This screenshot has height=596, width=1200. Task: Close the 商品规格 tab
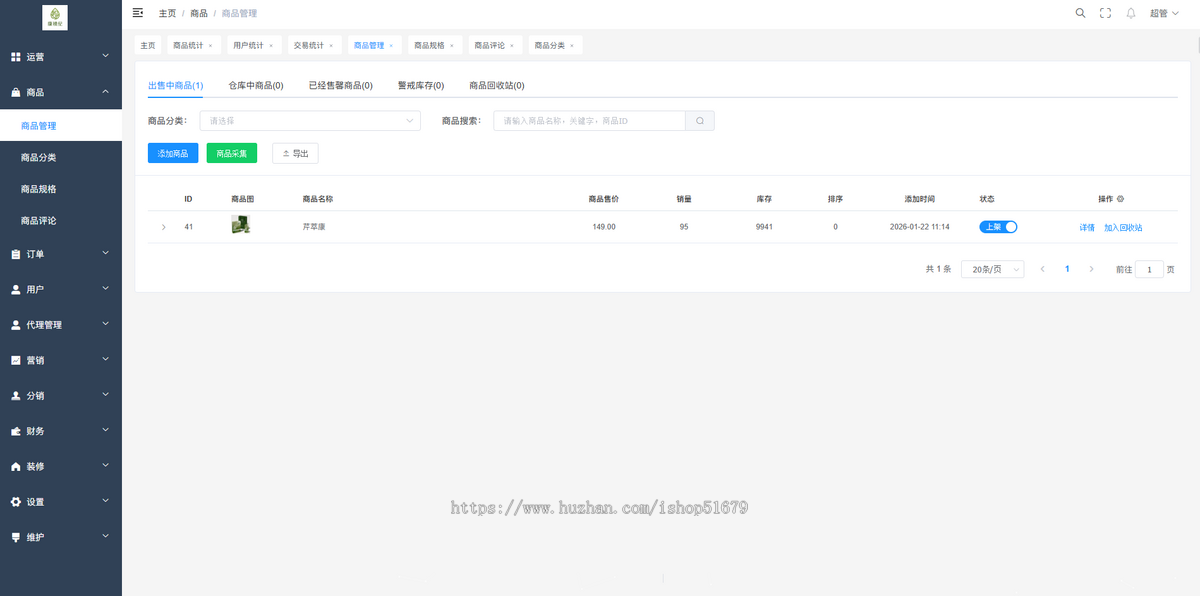coord(451,45)
